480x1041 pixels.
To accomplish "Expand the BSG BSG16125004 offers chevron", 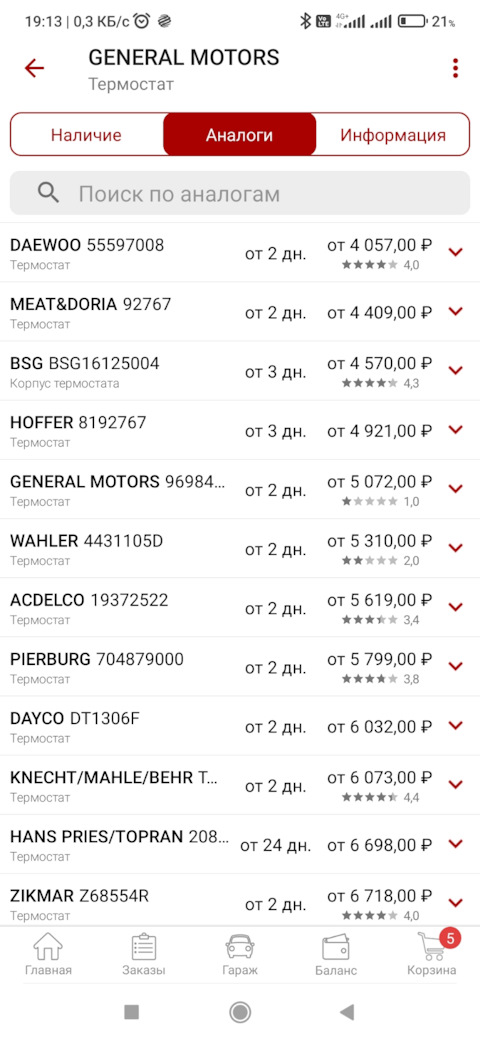I will [x=455, y=370].
